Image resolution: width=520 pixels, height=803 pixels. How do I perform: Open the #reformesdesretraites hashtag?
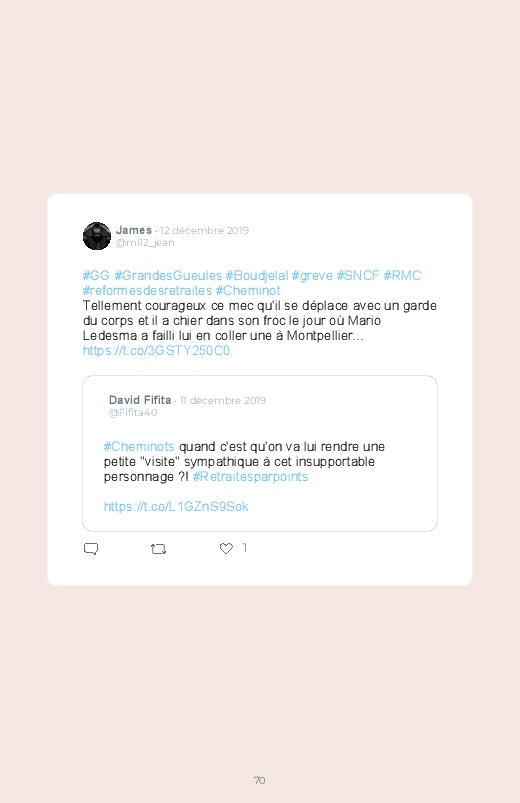(x=148, y=290)
